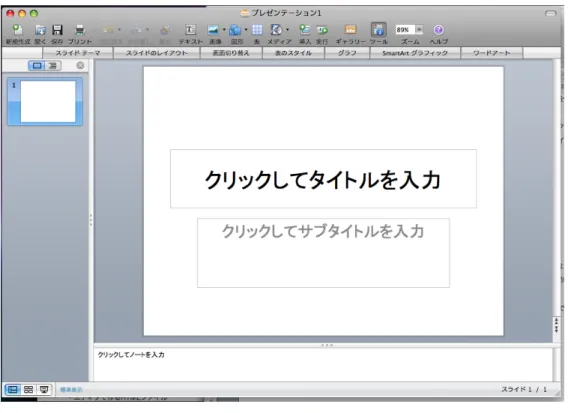Toggle the ツール (Toolbox) icon
568x413 pixels.
(379, 30)
